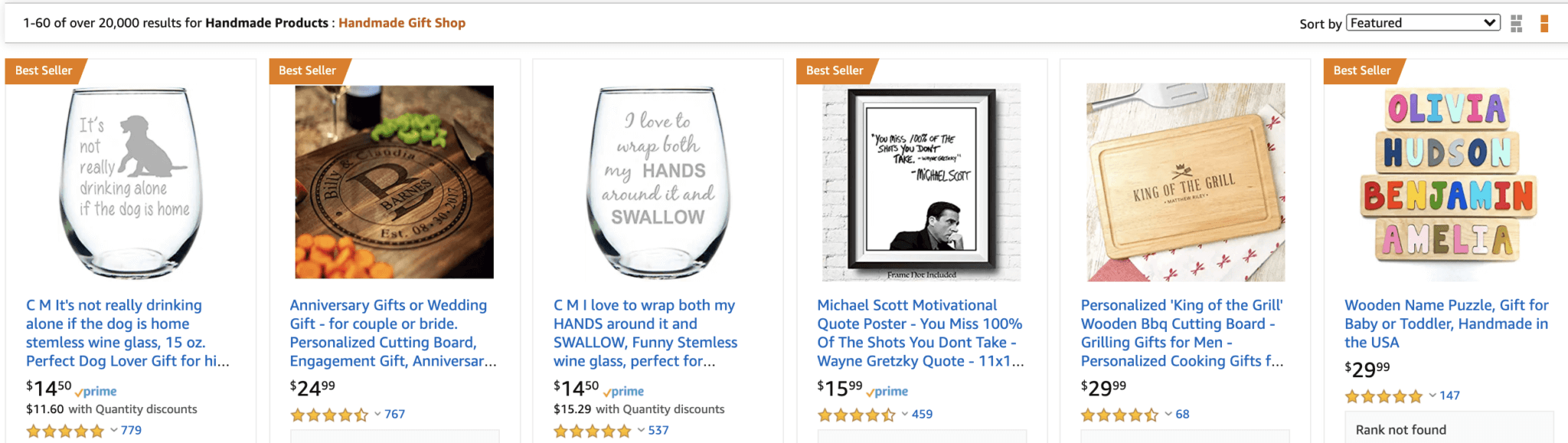The height and width of the screenshot is (443, 1568).
Task: Open the Handmade Gift Shop link
Action: 401,23
